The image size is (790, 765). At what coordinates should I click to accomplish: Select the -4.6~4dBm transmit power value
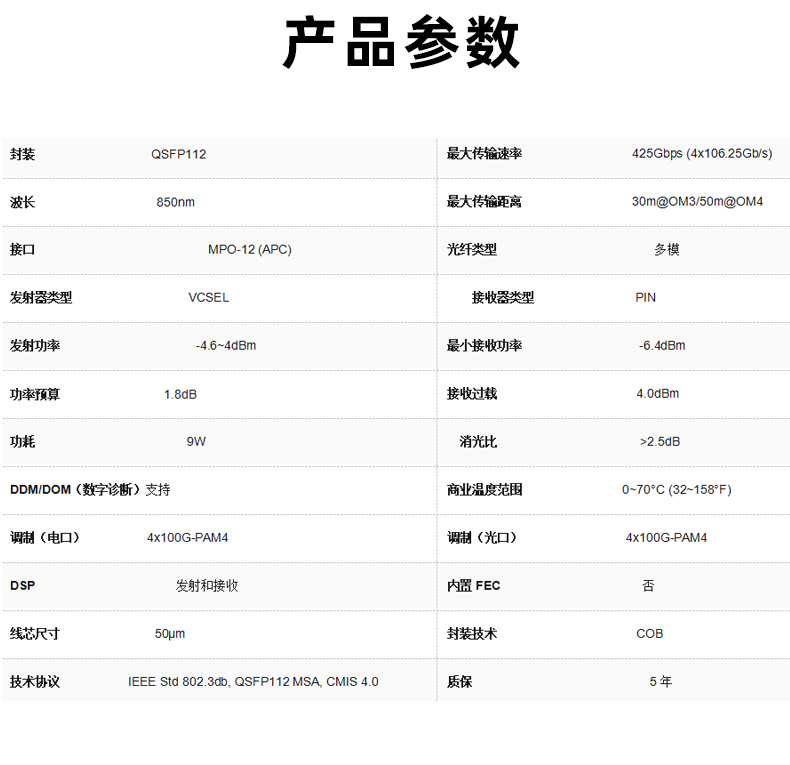coord(225,346)
